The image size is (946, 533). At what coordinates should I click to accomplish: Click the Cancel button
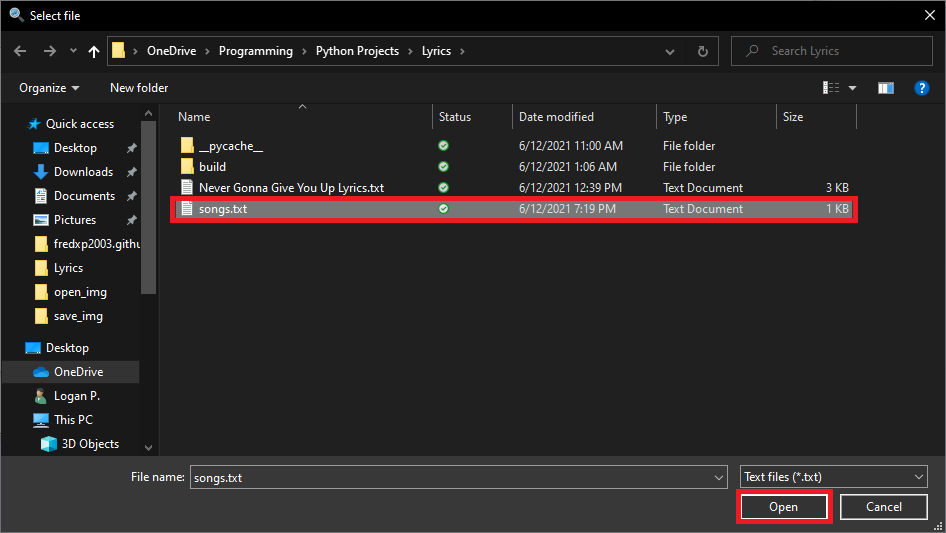pyautogui.click(x=884, y=507)
